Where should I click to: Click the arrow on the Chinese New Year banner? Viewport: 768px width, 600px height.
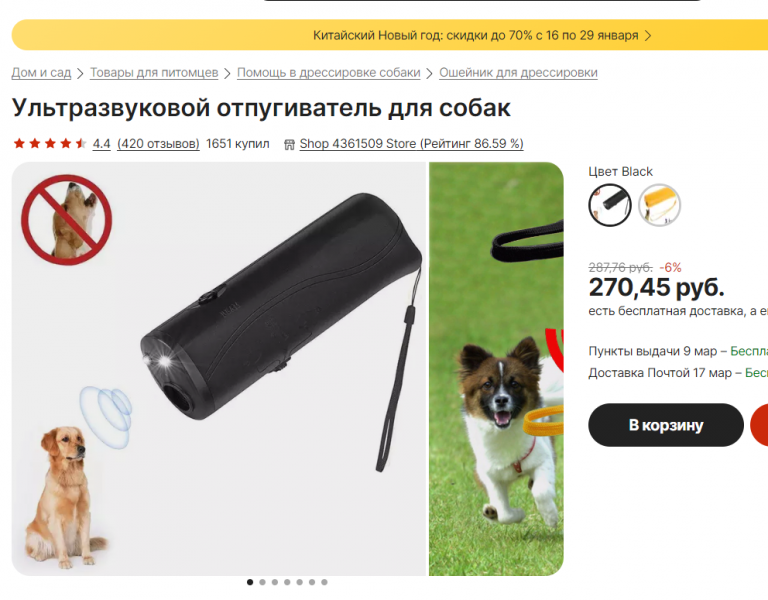648,36
